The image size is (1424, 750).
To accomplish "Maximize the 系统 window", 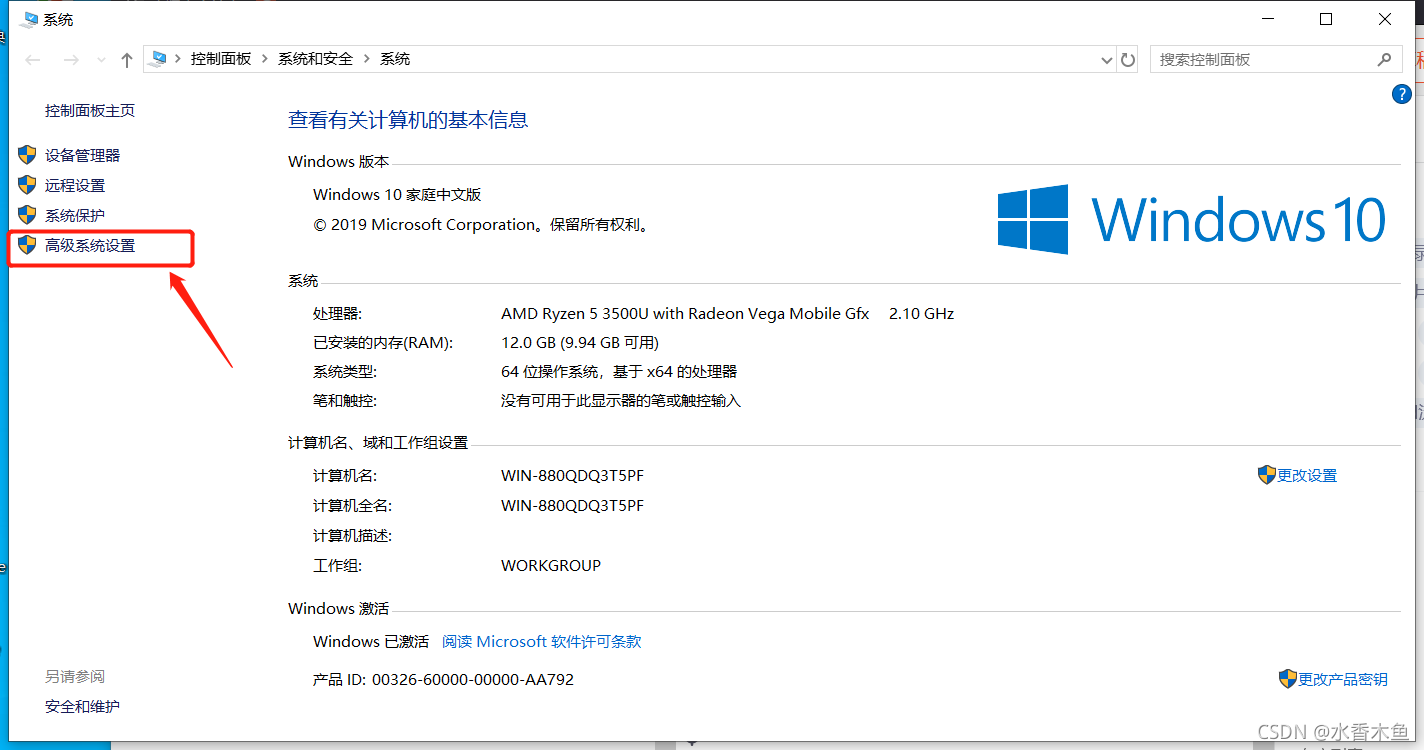I will (1326, 19).
